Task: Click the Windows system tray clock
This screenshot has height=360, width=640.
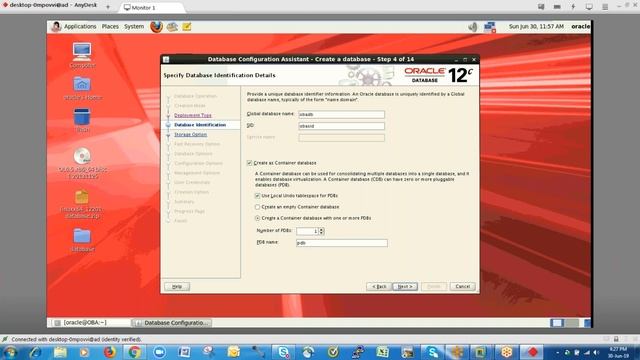Action: [619, 352]
